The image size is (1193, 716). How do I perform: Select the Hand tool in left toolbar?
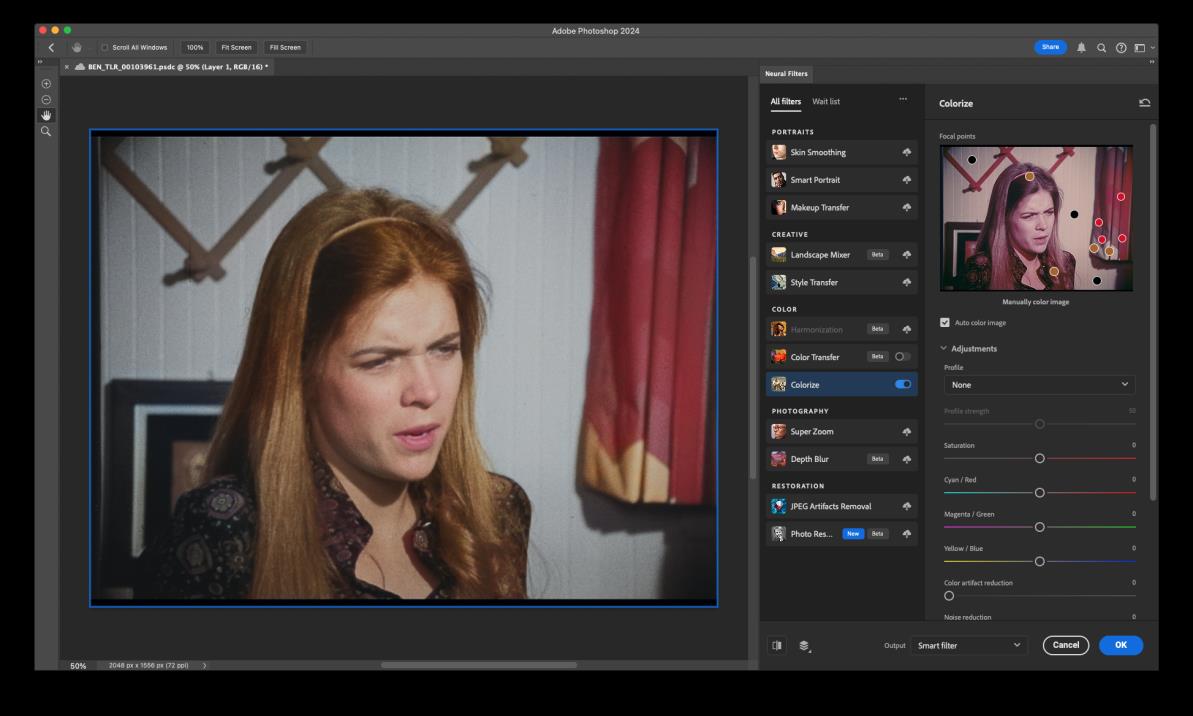pyautogui.click(x=46, y=115)
